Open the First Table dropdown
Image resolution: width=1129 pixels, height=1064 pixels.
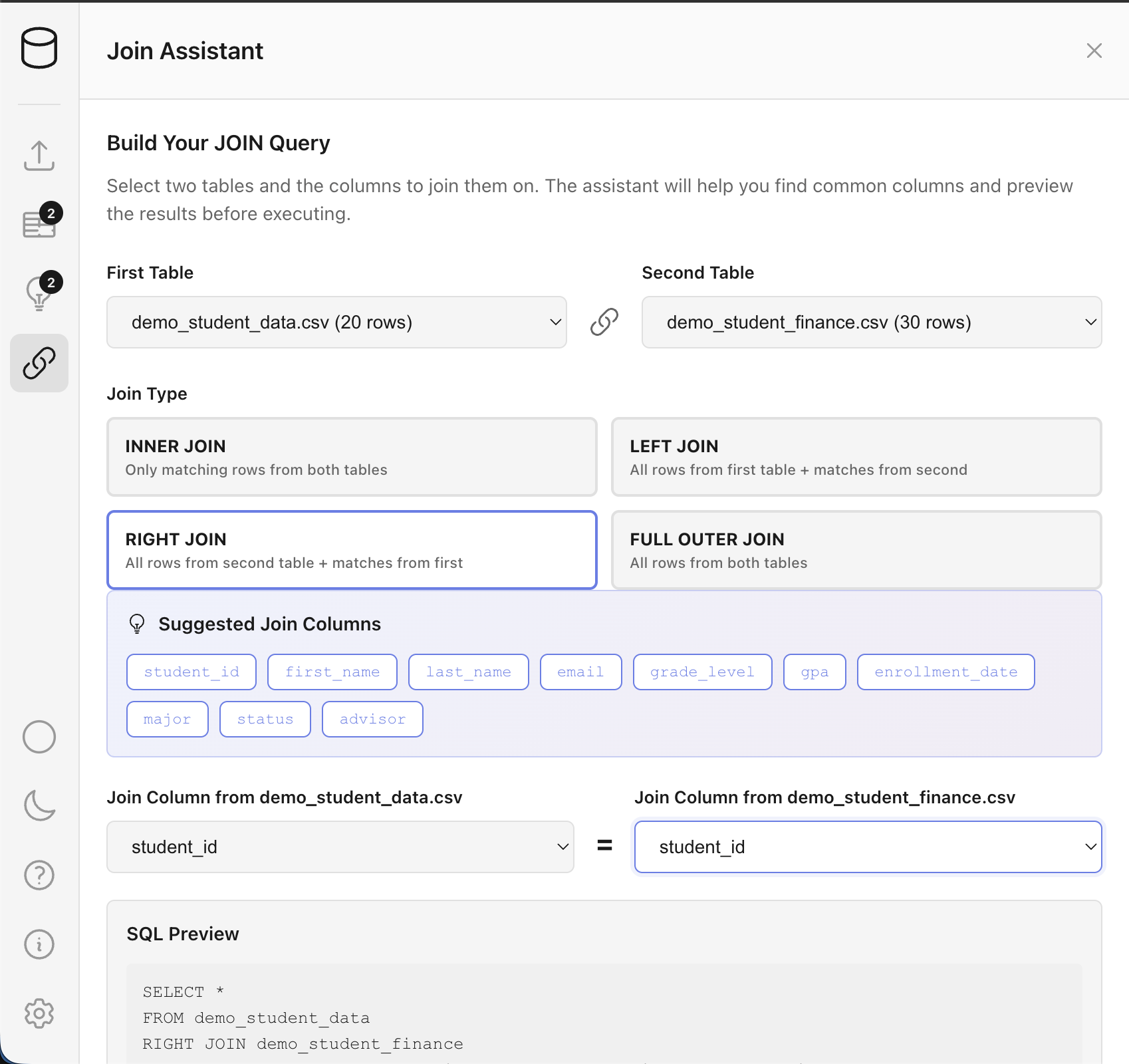pos(336,322)
